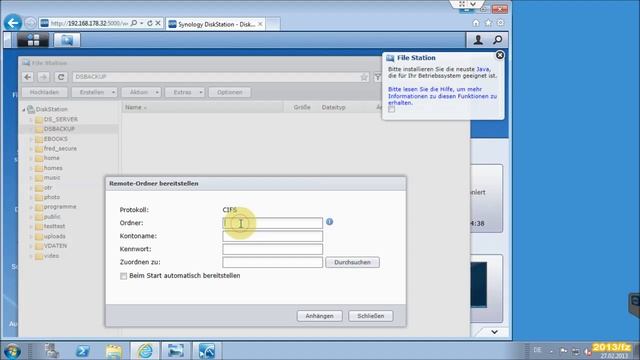Select the fred_secure folder

60,149
